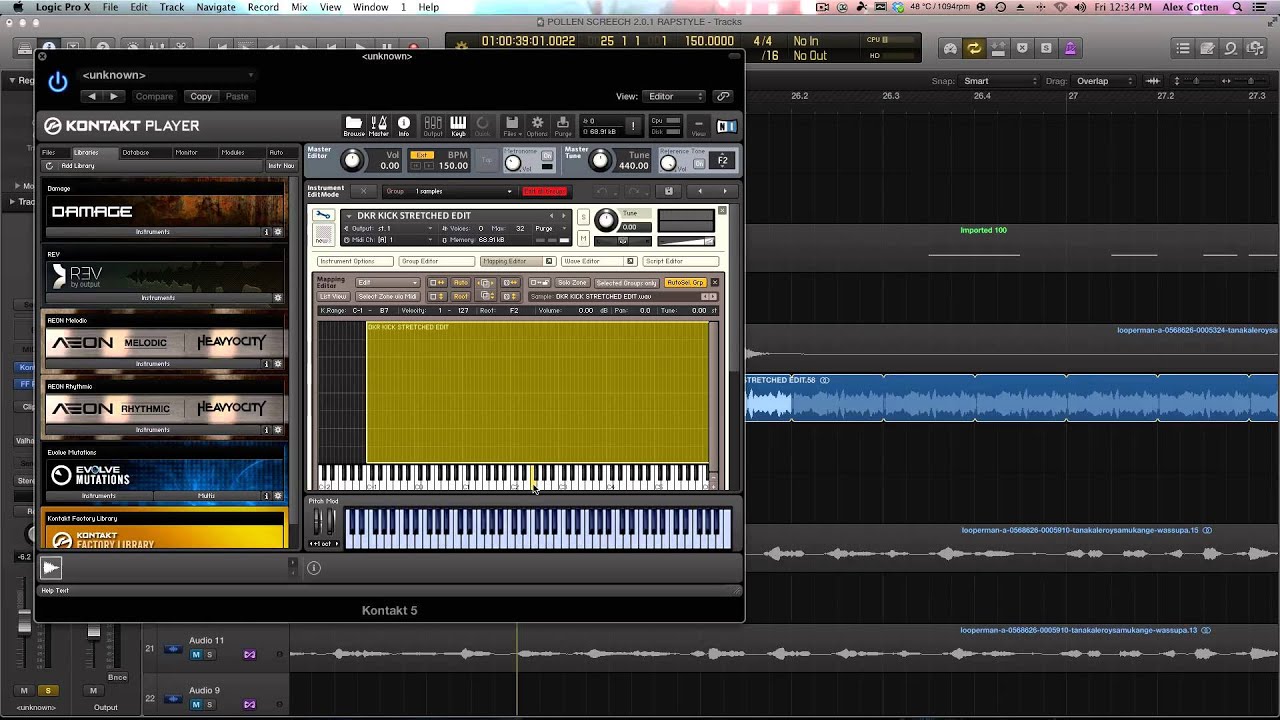The width and height of the screenshot is (1280, 720).
Task: Toggle Ext tempo sync
Action: click(422, 155)
